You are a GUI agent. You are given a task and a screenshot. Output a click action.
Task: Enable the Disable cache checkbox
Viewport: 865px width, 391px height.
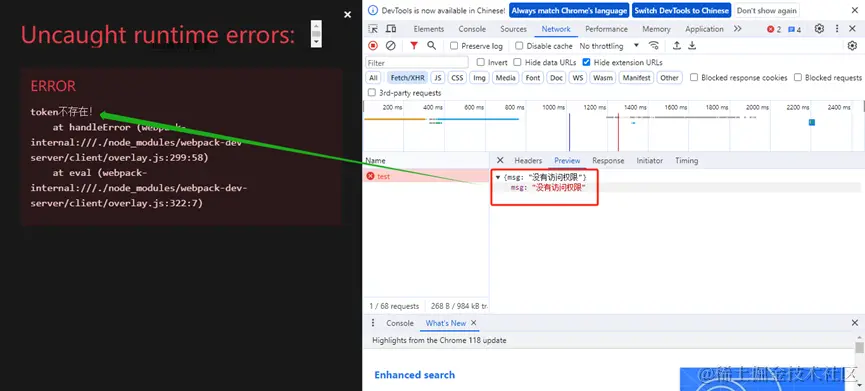pyautogui.click(x=519, y=46)
